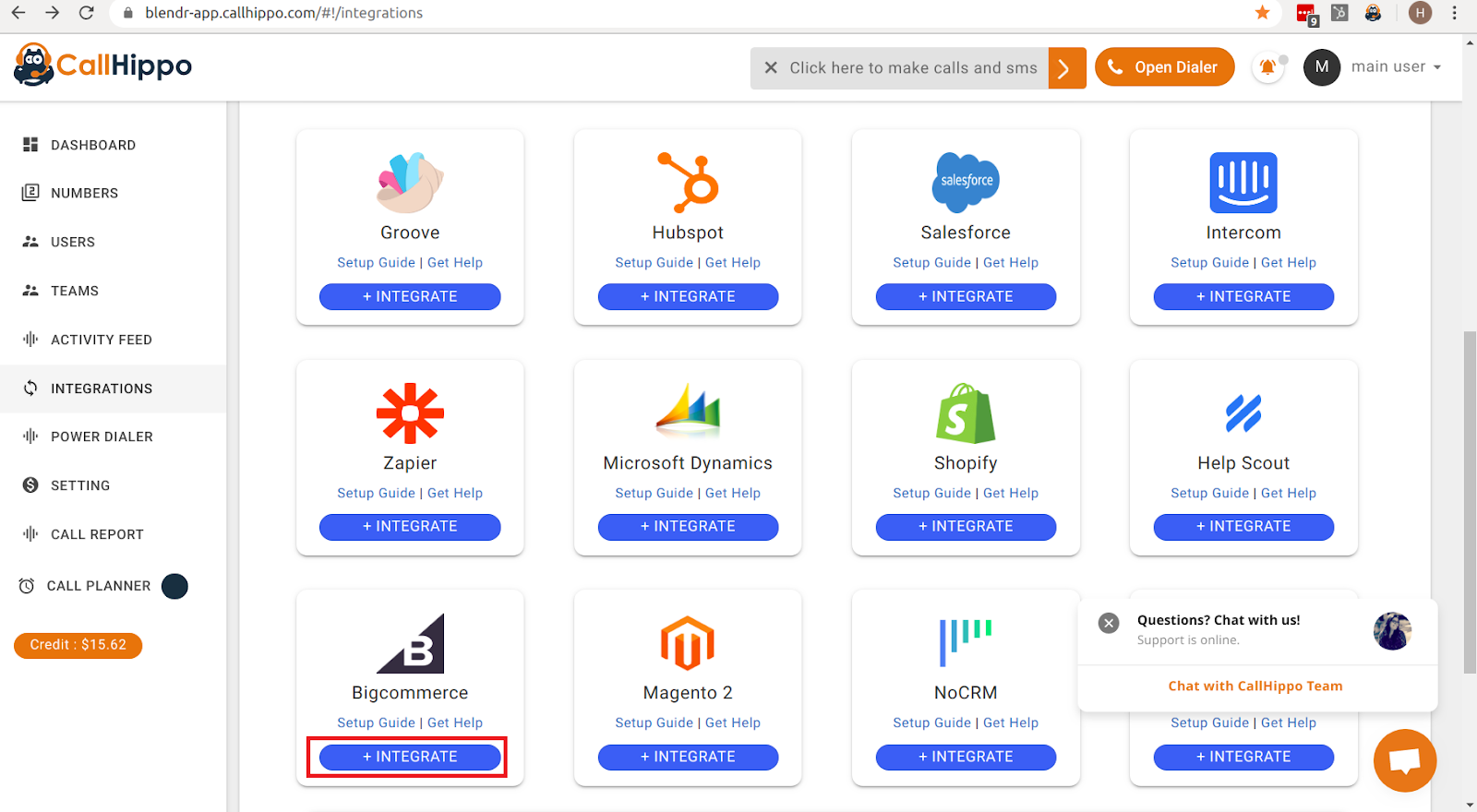Open NoCRM Setup Guide link

point(931,722)
